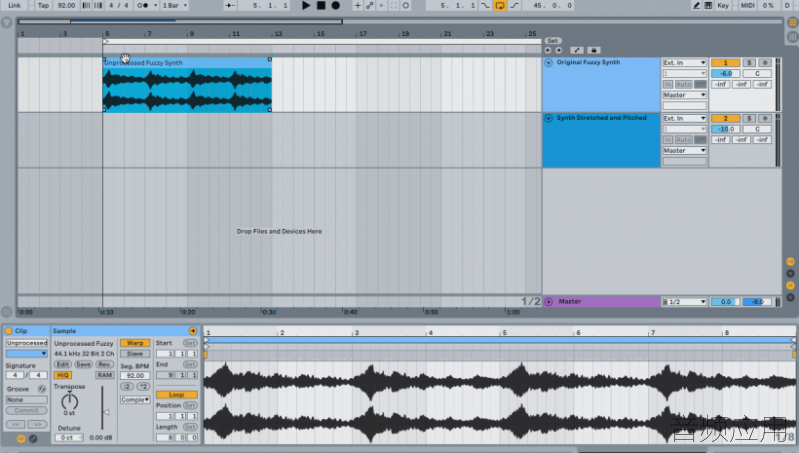Open the quantization menu showing 1 Bar
This screenshot has height=453, width=799.
(x=174, y=6)
